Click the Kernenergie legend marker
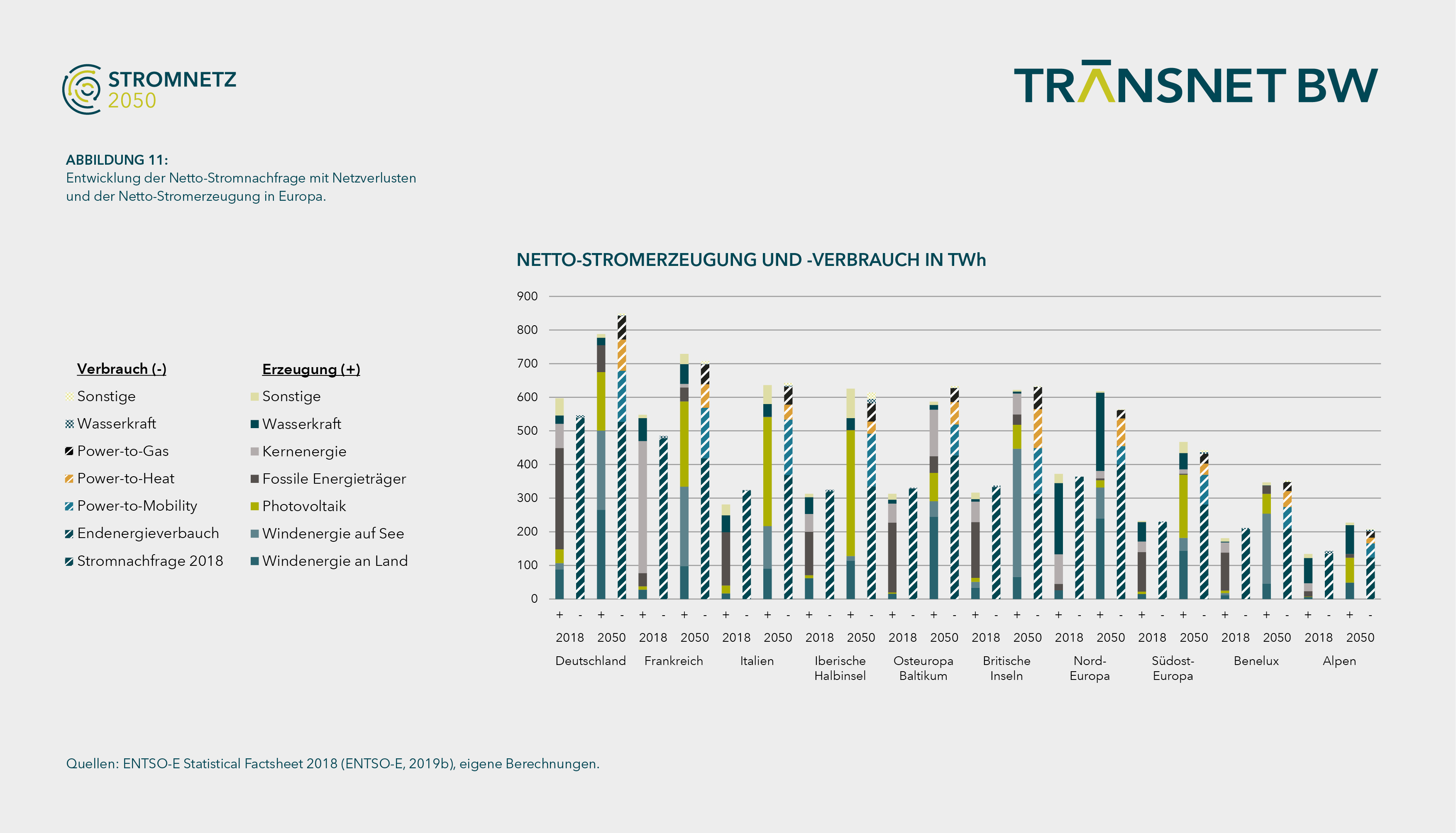The width and height of the screenshot is (1456, 833). (255, 451)
